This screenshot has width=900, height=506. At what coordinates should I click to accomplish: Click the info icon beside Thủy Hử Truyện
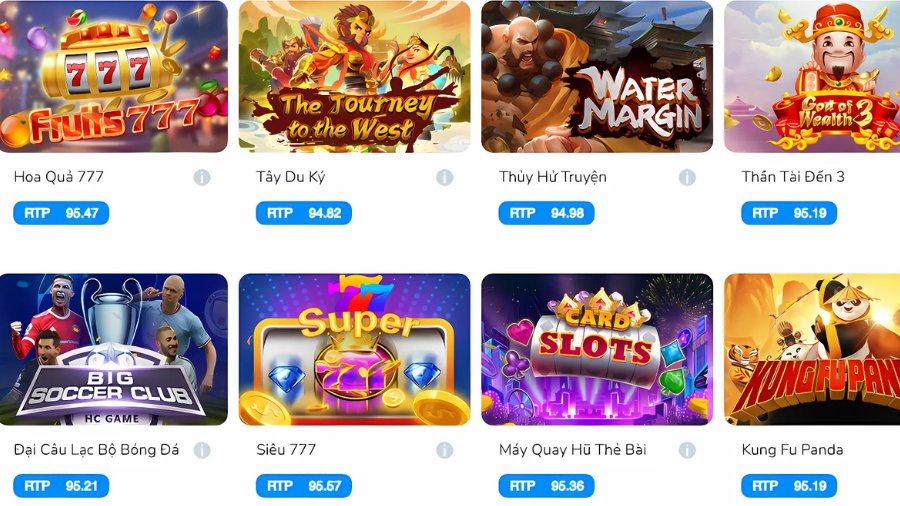point(687,177)
